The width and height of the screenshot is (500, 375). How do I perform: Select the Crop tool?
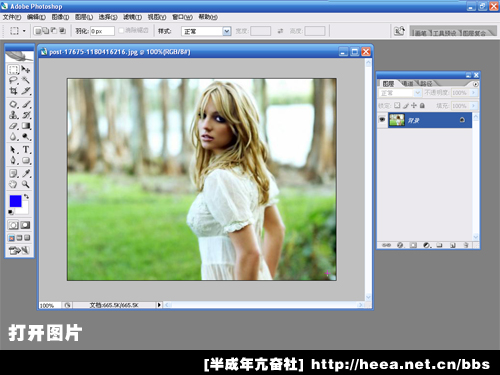click(x=13, y=91)
